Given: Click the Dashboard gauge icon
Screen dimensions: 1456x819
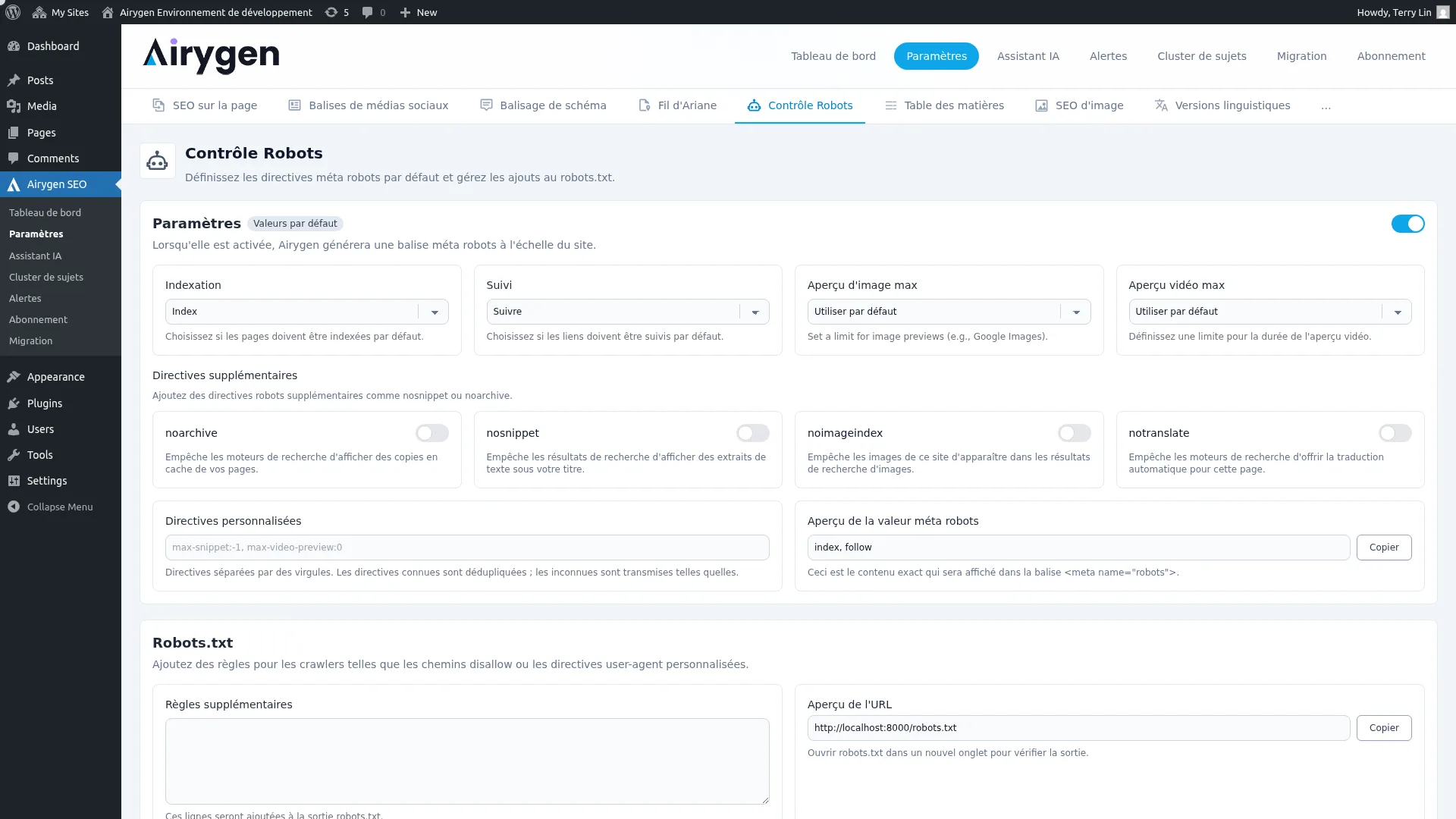Looking at the screenshot, I should click(14, 46).
